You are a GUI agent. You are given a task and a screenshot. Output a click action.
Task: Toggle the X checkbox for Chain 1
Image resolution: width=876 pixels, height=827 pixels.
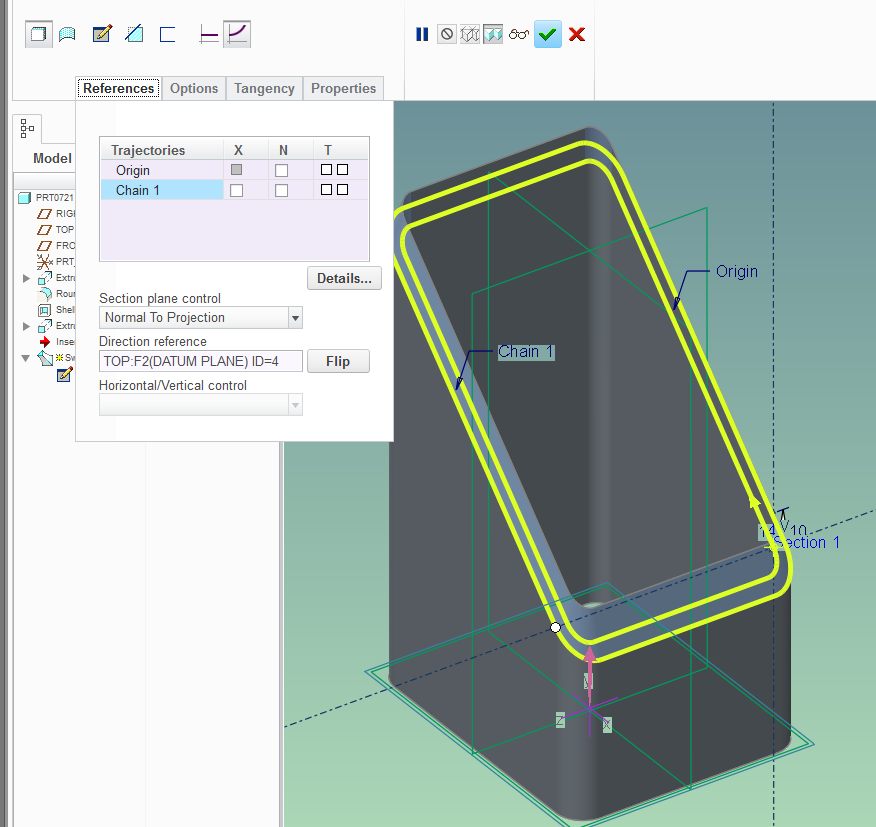pos(236,191)
